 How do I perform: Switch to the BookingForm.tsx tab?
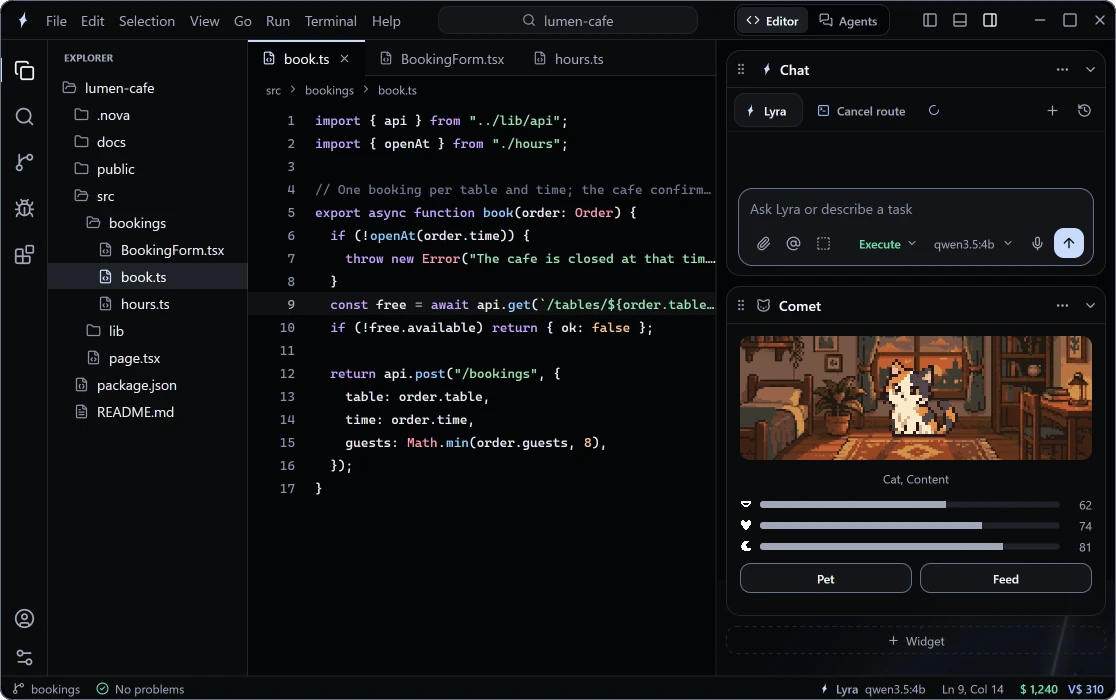(442, 59)
